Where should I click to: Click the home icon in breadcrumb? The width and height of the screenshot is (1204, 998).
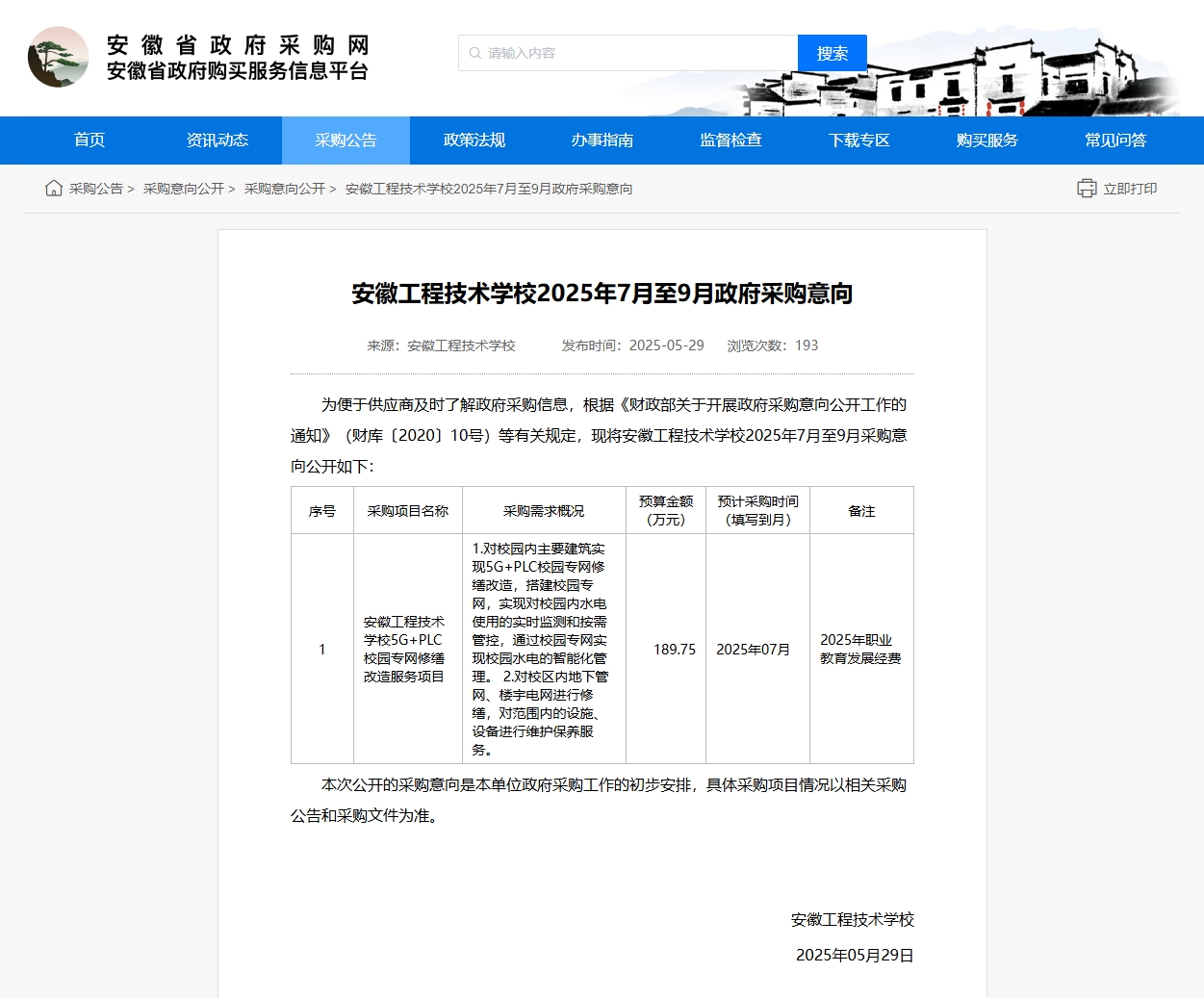click(x=54, y=188)
